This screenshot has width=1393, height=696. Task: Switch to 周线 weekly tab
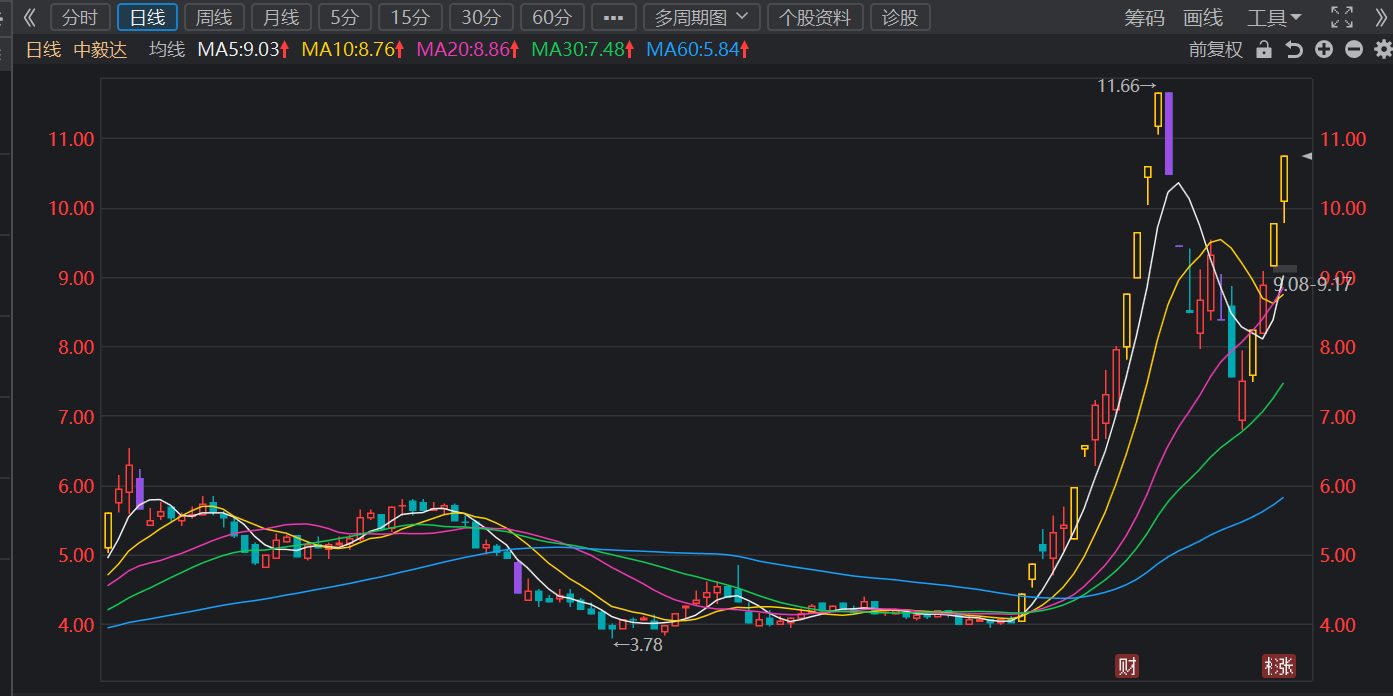(x=214, y=17)
